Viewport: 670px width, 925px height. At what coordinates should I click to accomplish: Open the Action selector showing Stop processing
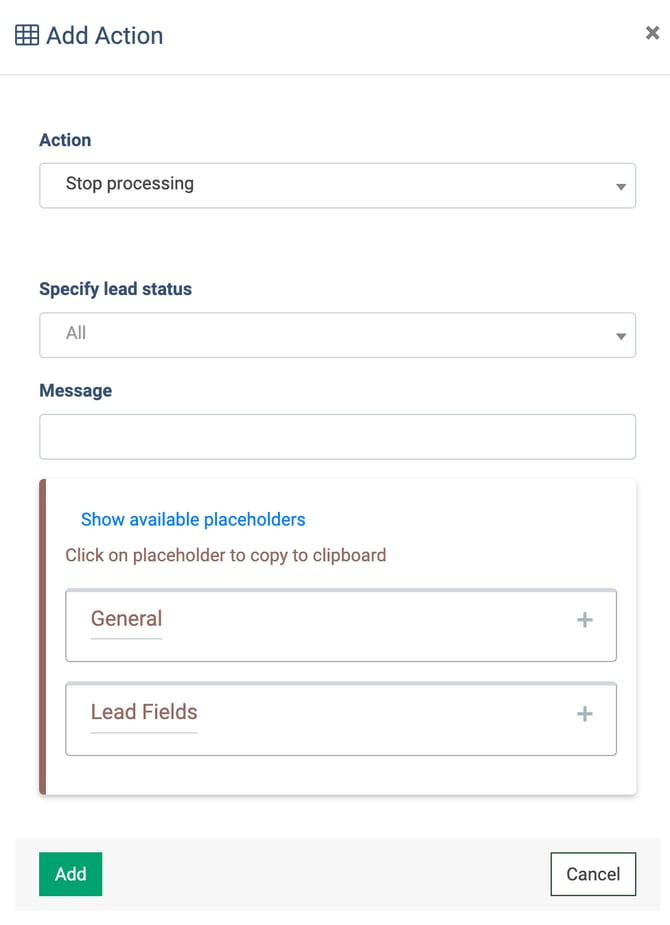(337, 185)
